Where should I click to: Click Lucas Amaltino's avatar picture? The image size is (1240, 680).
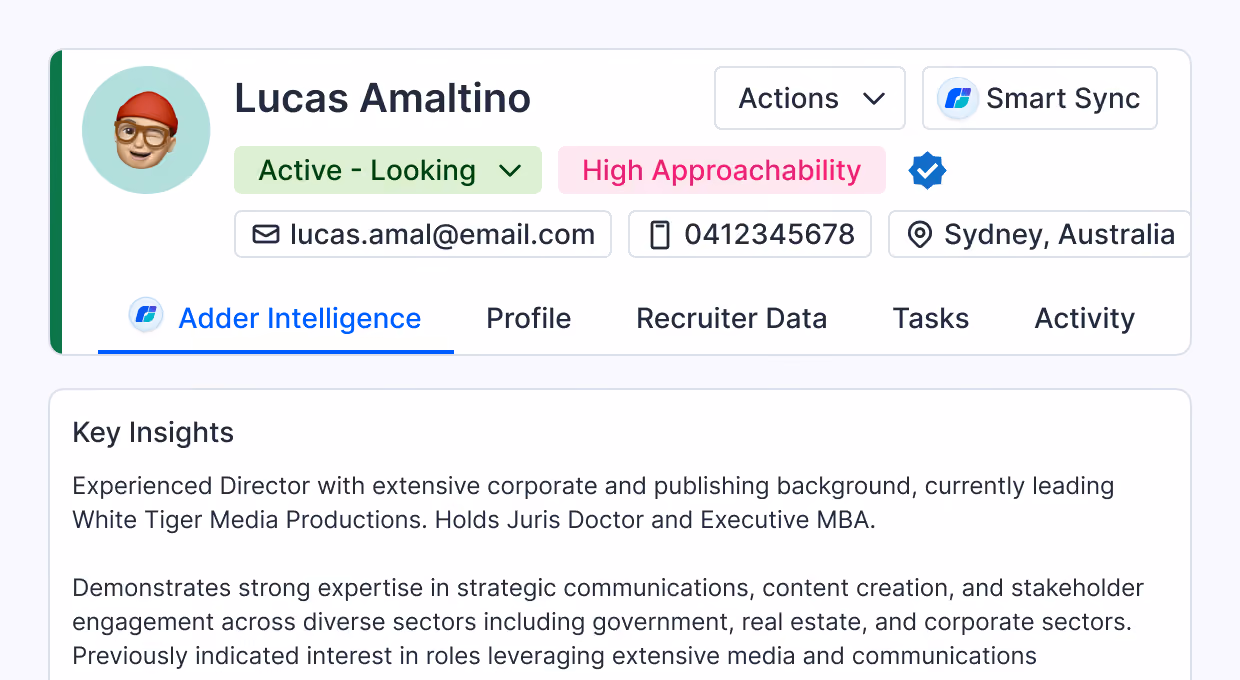coord(146,130)
